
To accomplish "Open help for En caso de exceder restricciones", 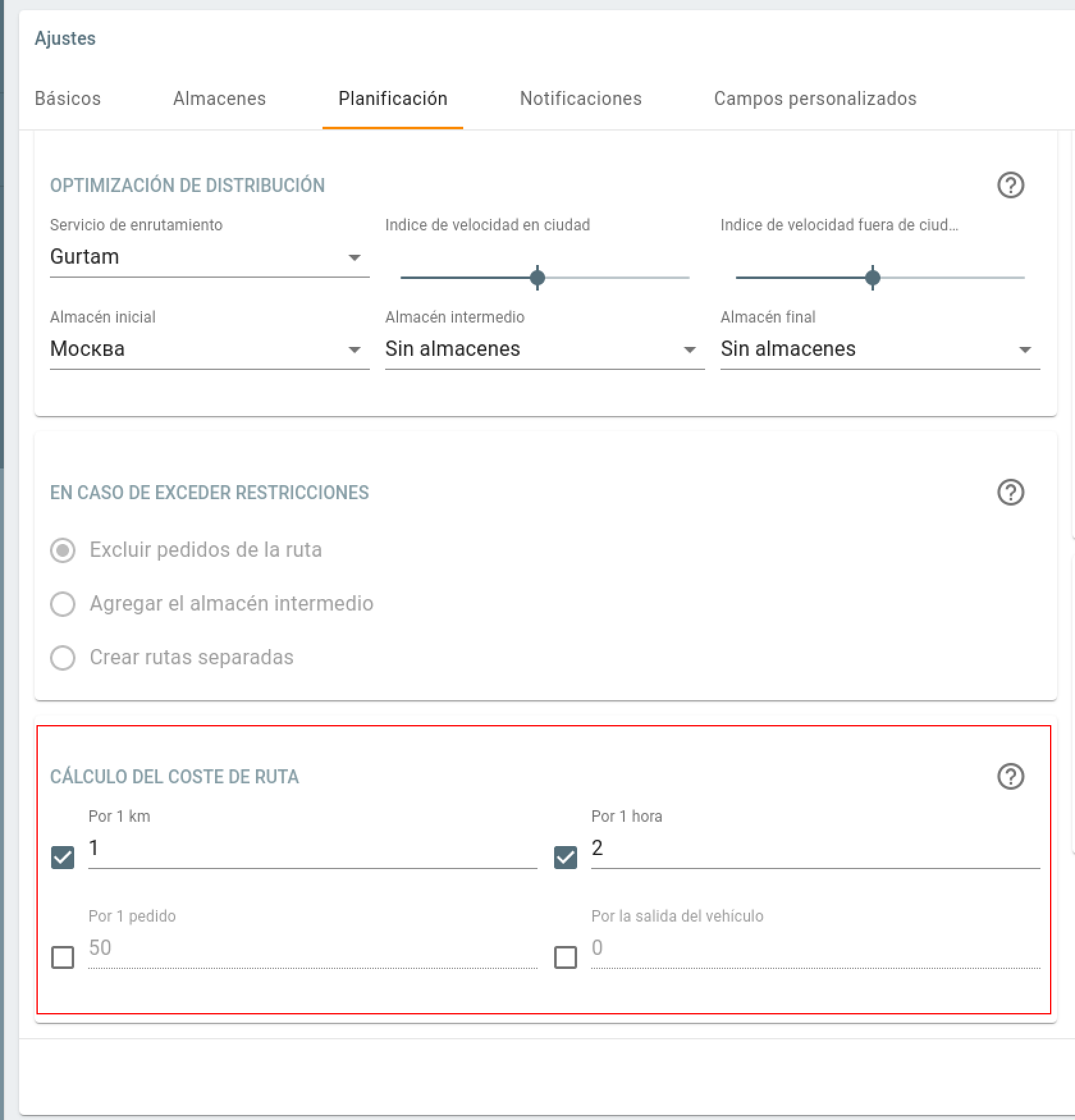I will (x=1010, y=493).
